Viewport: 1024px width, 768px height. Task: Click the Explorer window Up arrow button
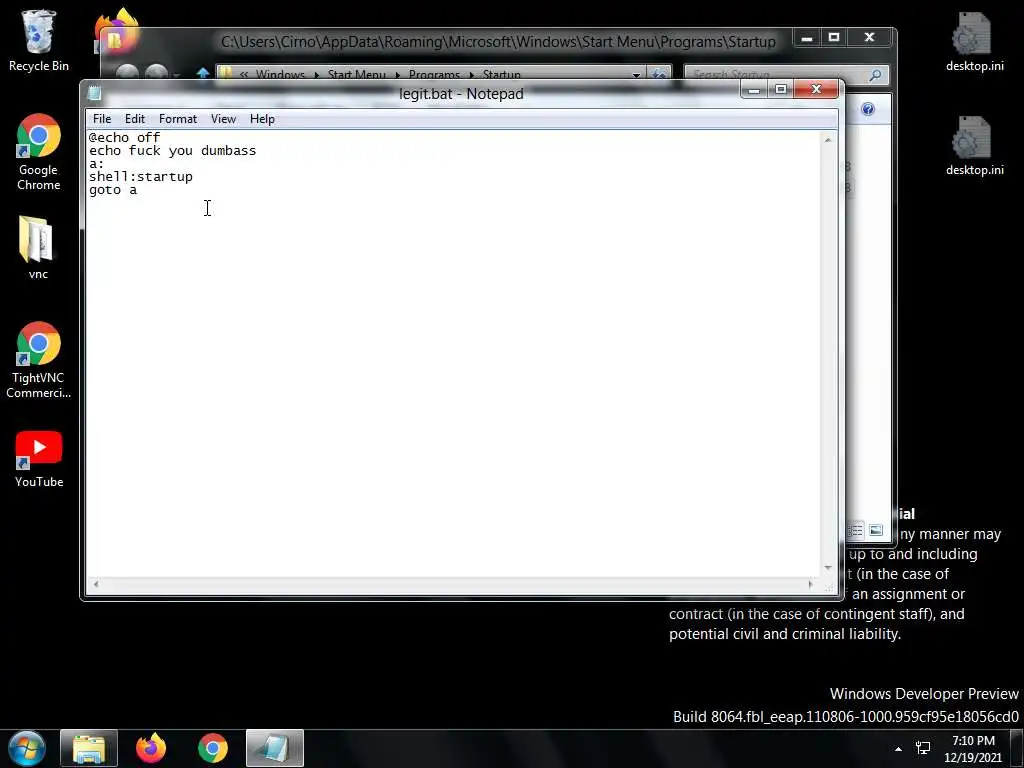coord(202,74)
